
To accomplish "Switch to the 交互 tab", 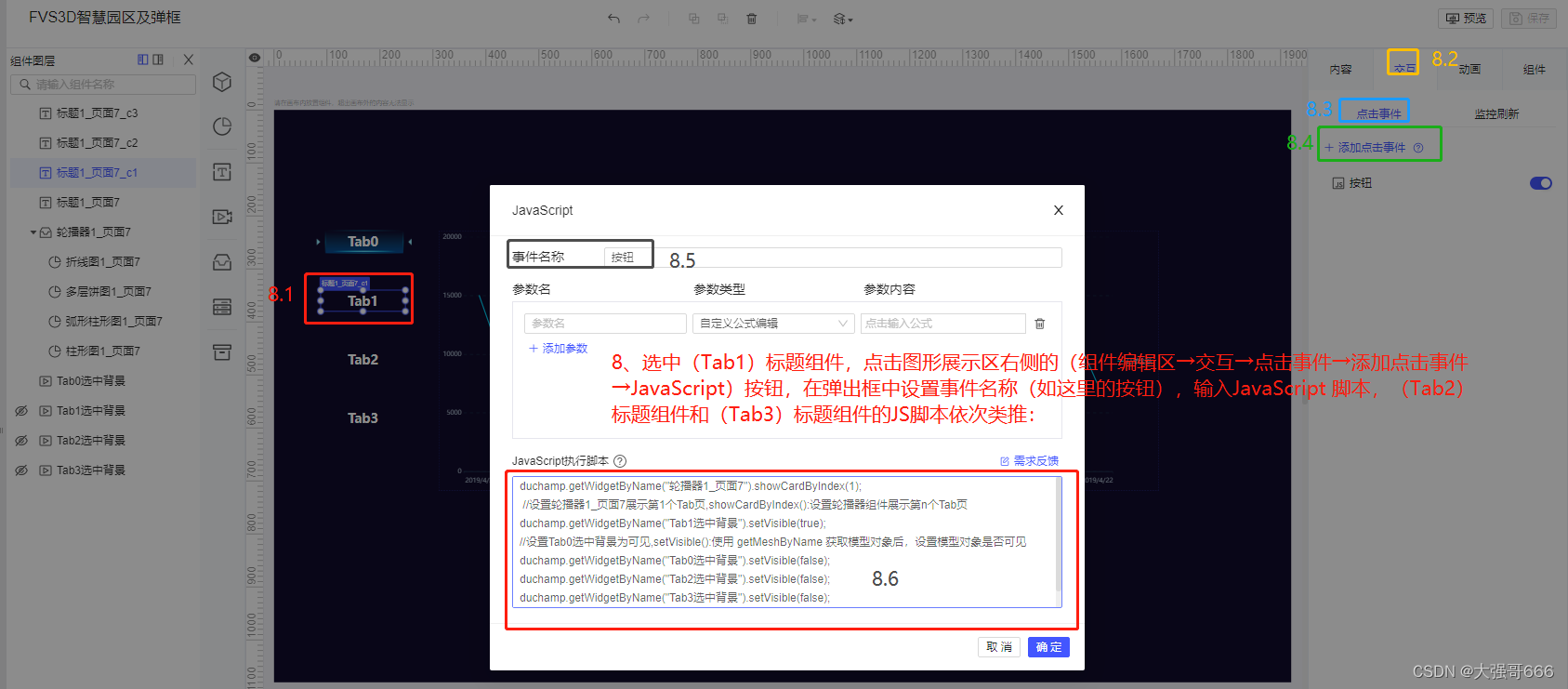I will 1404,68.
